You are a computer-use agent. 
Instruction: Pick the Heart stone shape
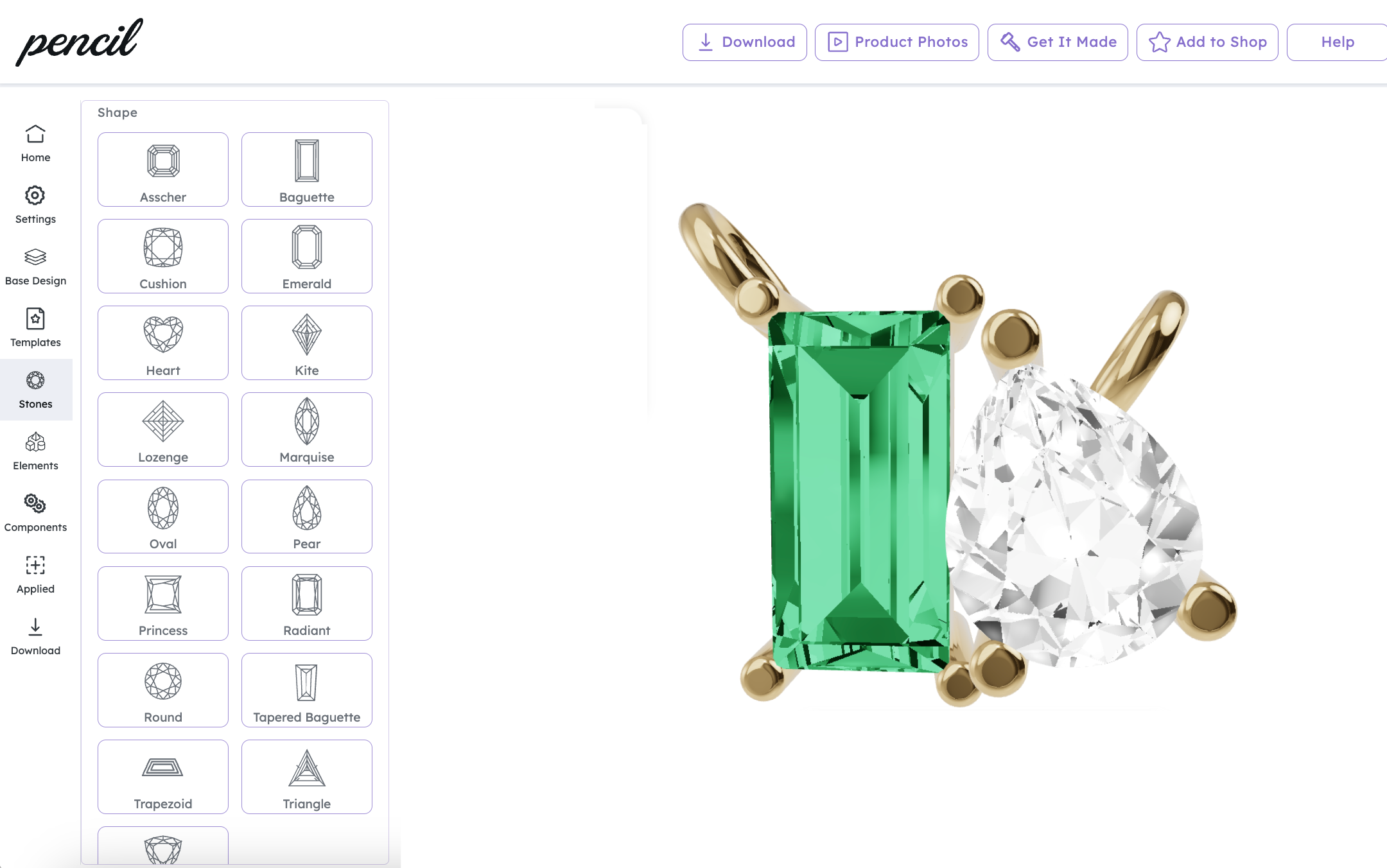click(163, 343)
